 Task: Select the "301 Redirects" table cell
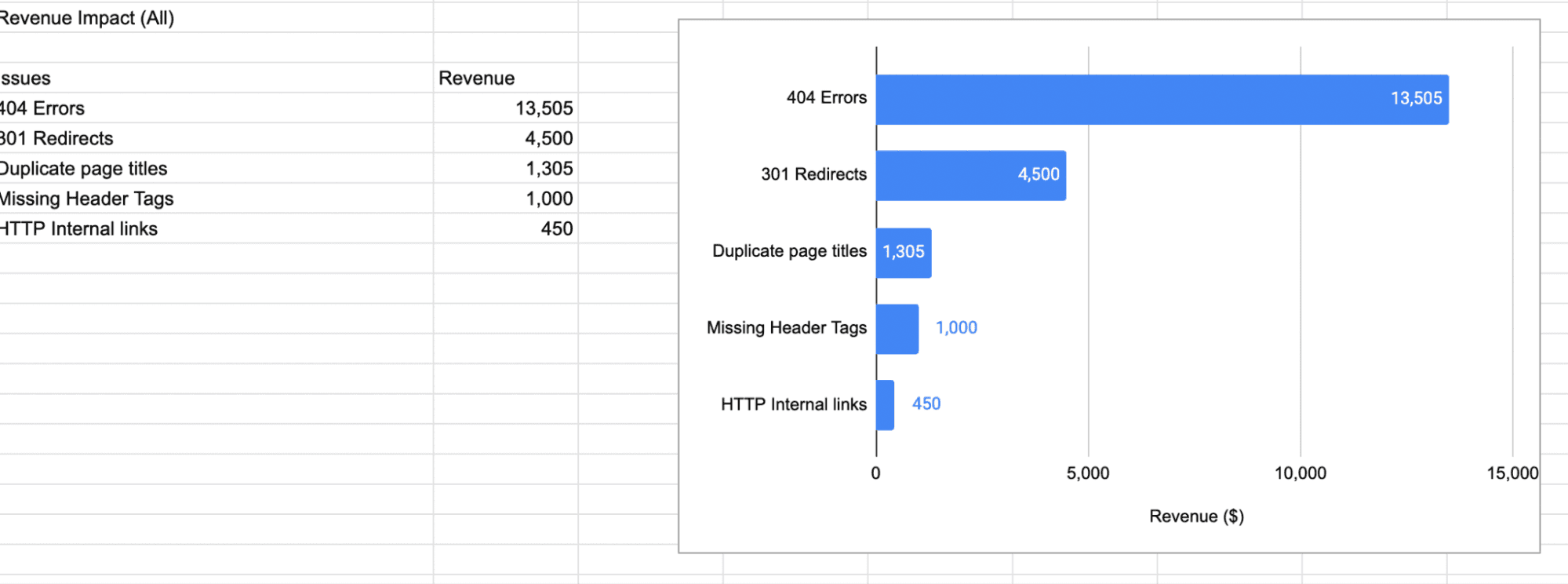pyautogui.click(x=57, y=139)
